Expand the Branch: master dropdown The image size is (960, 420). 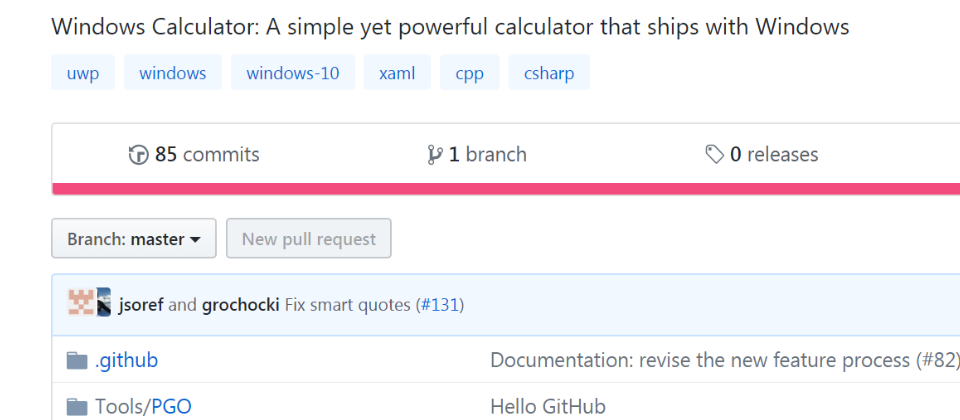[x=133, y=238]
